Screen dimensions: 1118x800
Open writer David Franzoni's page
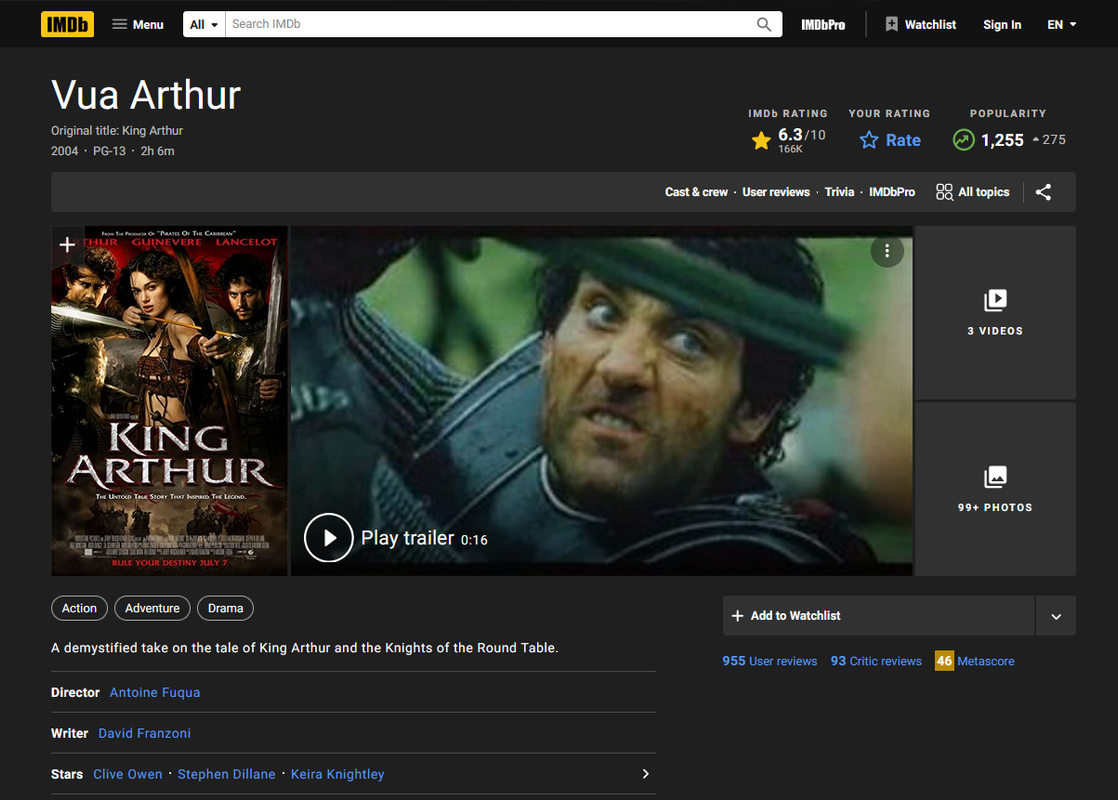coord(144,733)
